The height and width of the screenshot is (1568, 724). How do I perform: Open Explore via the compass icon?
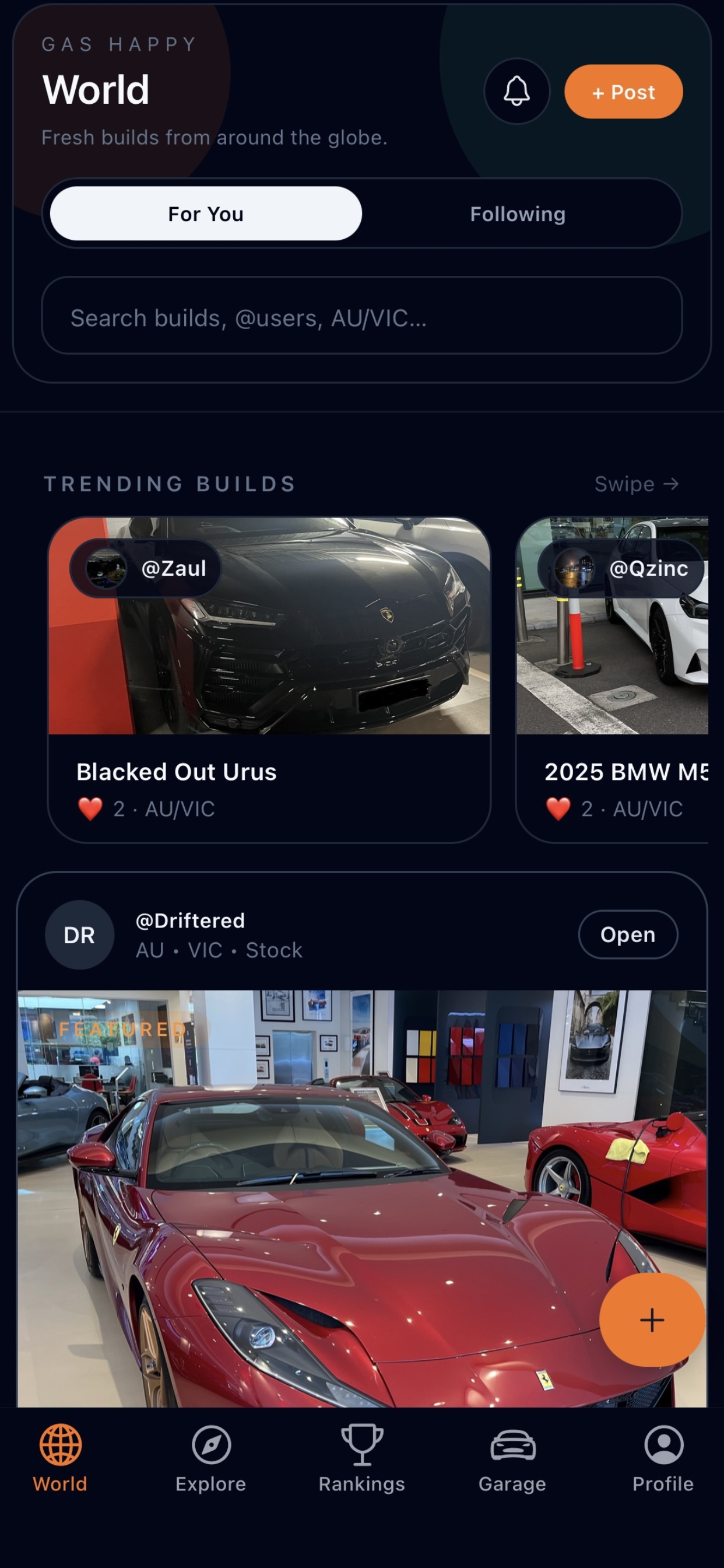211,1444
